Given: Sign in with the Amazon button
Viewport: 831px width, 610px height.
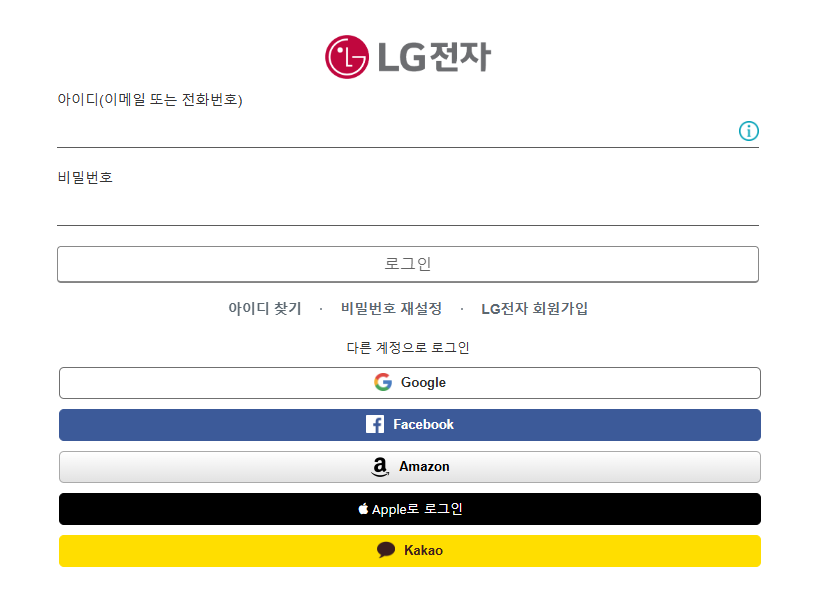Looking at the screenshot, I should (410, 467).
